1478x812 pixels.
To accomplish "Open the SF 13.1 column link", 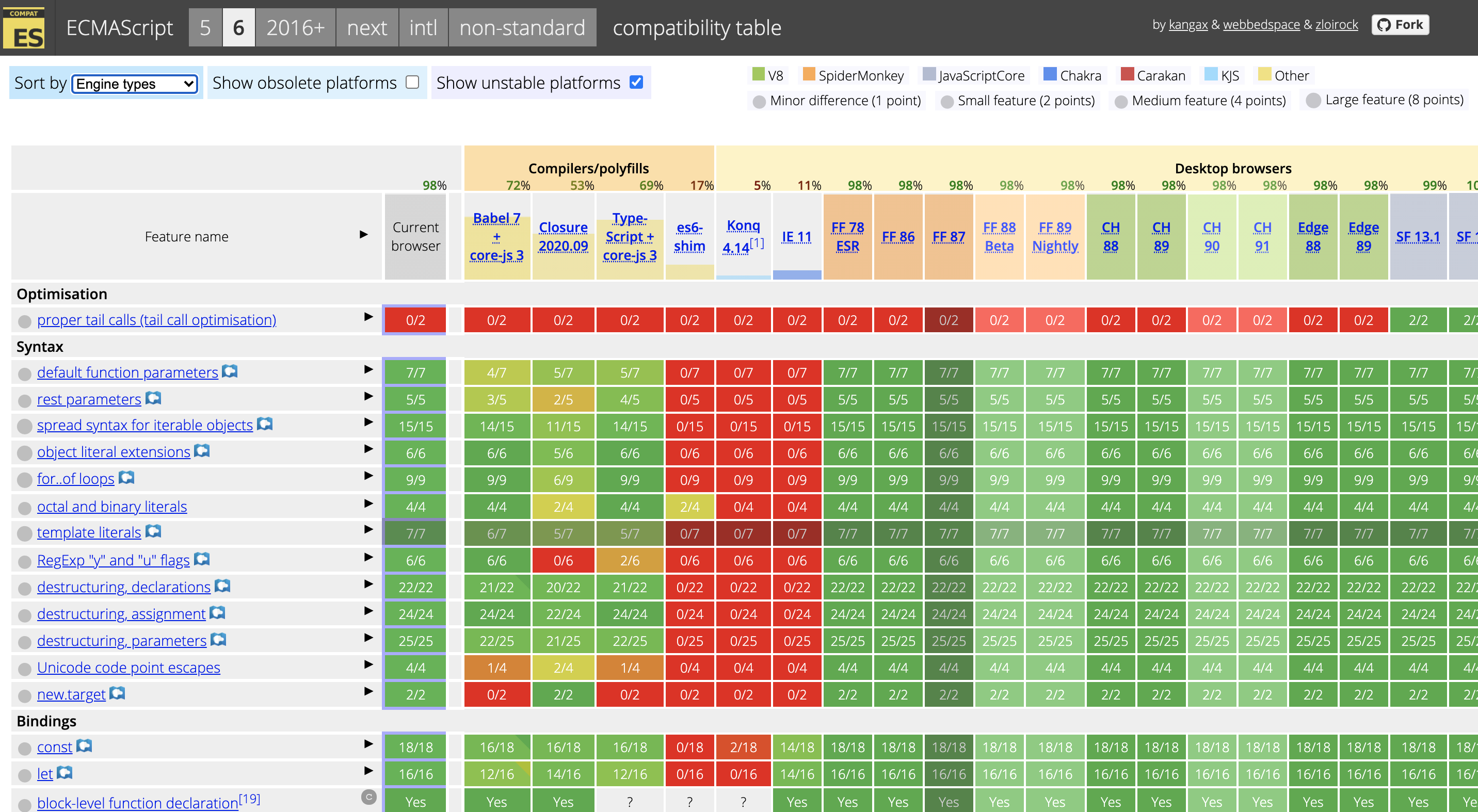I will pos(1418,236).
